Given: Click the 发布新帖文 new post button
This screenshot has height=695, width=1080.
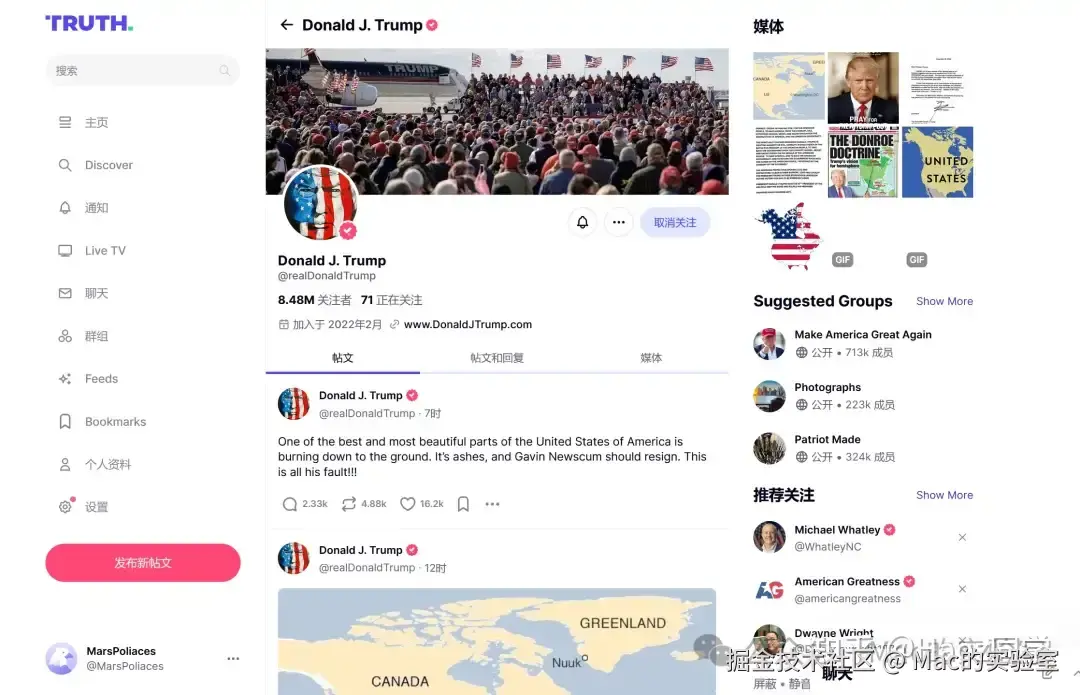Looking at the screenshot, I should (x=143, y=563).
